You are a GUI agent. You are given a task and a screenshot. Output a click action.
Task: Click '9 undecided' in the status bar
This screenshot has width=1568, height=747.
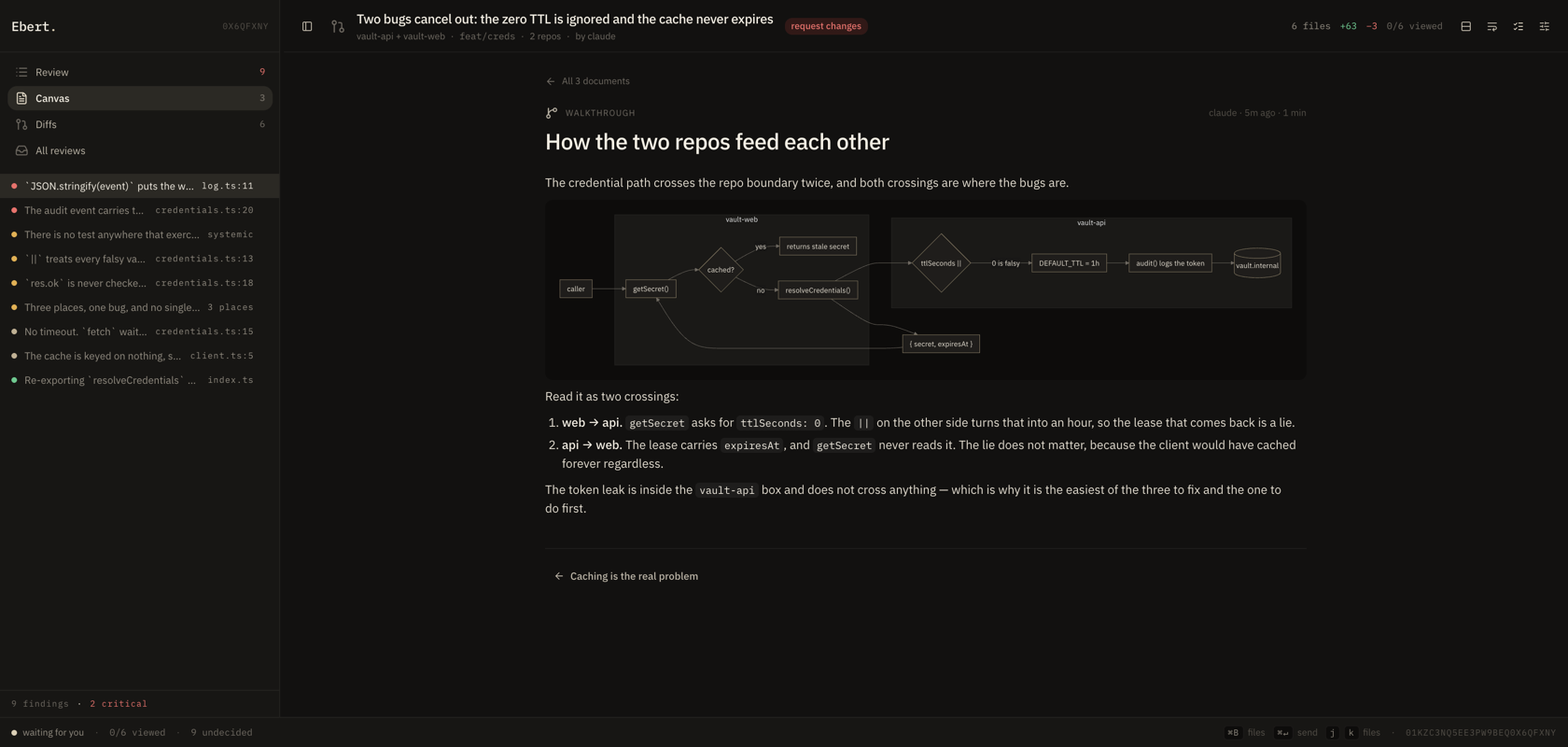tap(221, 733)
